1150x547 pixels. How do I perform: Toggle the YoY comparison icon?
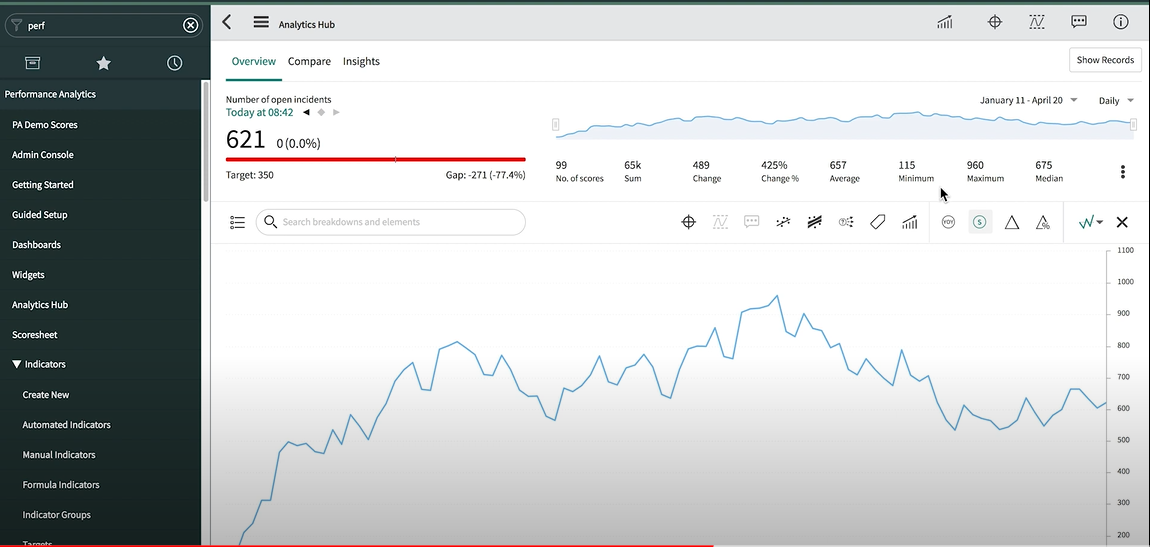[x=948, y=222]
